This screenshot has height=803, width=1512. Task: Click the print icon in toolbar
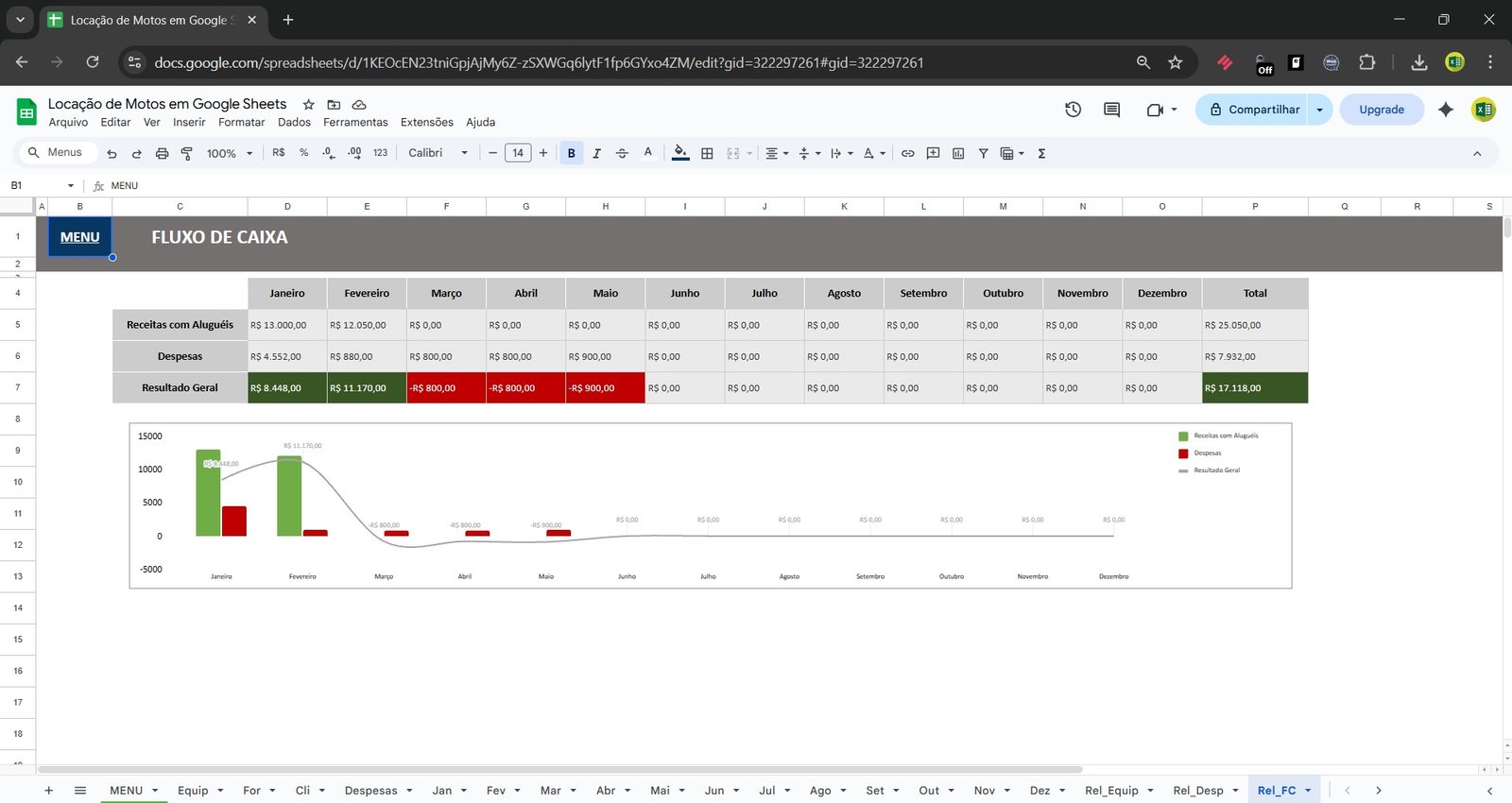point(162,153)
